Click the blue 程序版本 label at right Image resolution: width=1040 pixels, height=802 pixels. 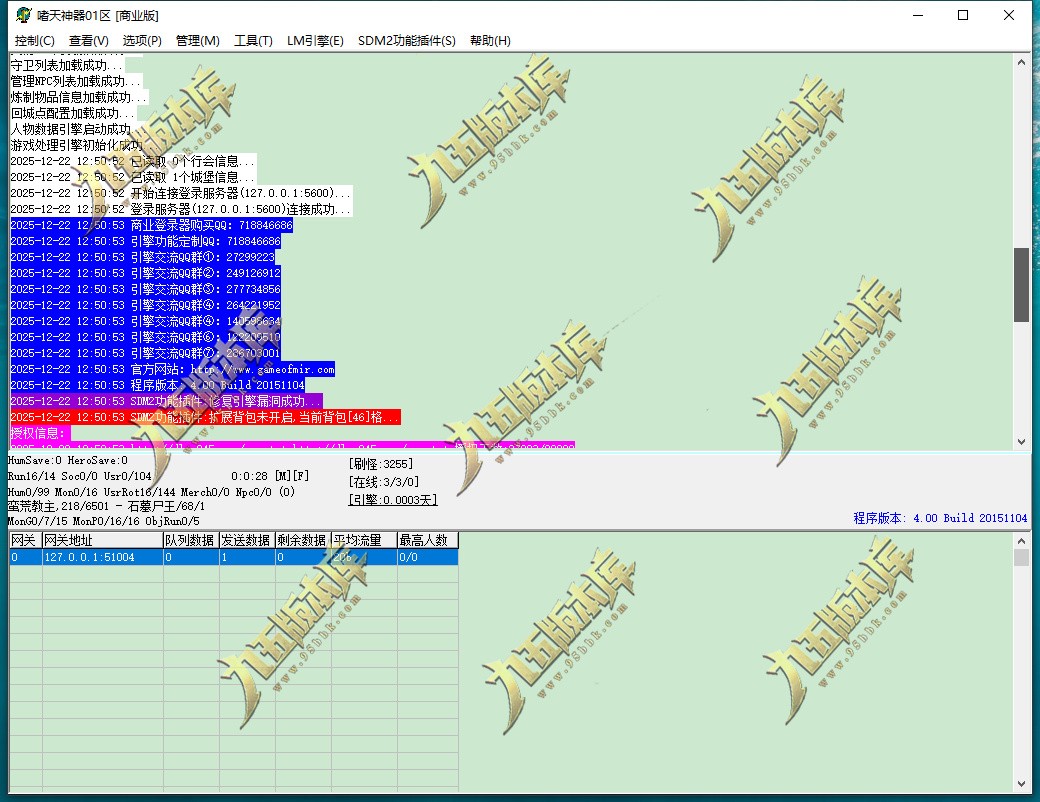coord(940,518)
